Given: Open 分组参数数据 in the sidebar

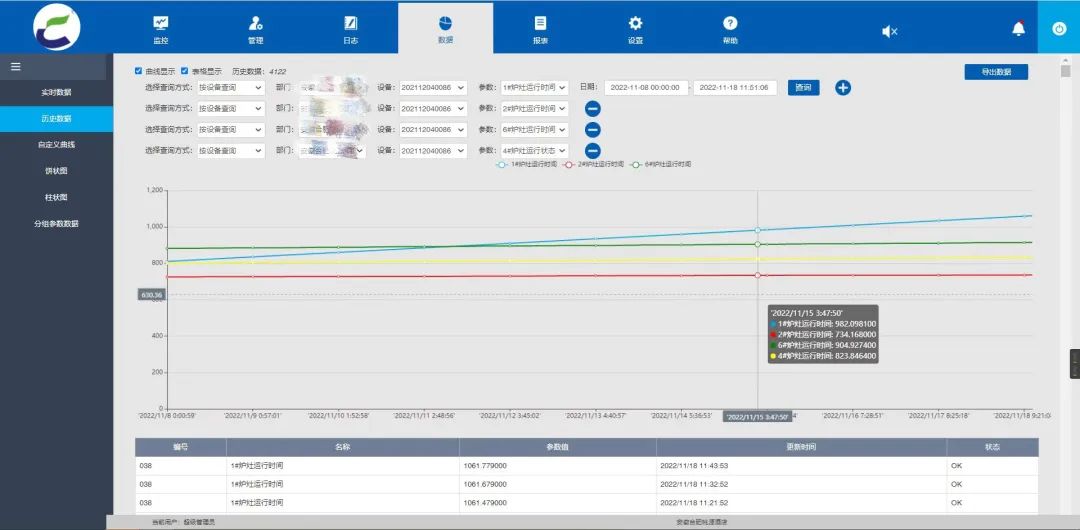Looking at the screenshot, I should pyautogui.click(x=56, y=223).
